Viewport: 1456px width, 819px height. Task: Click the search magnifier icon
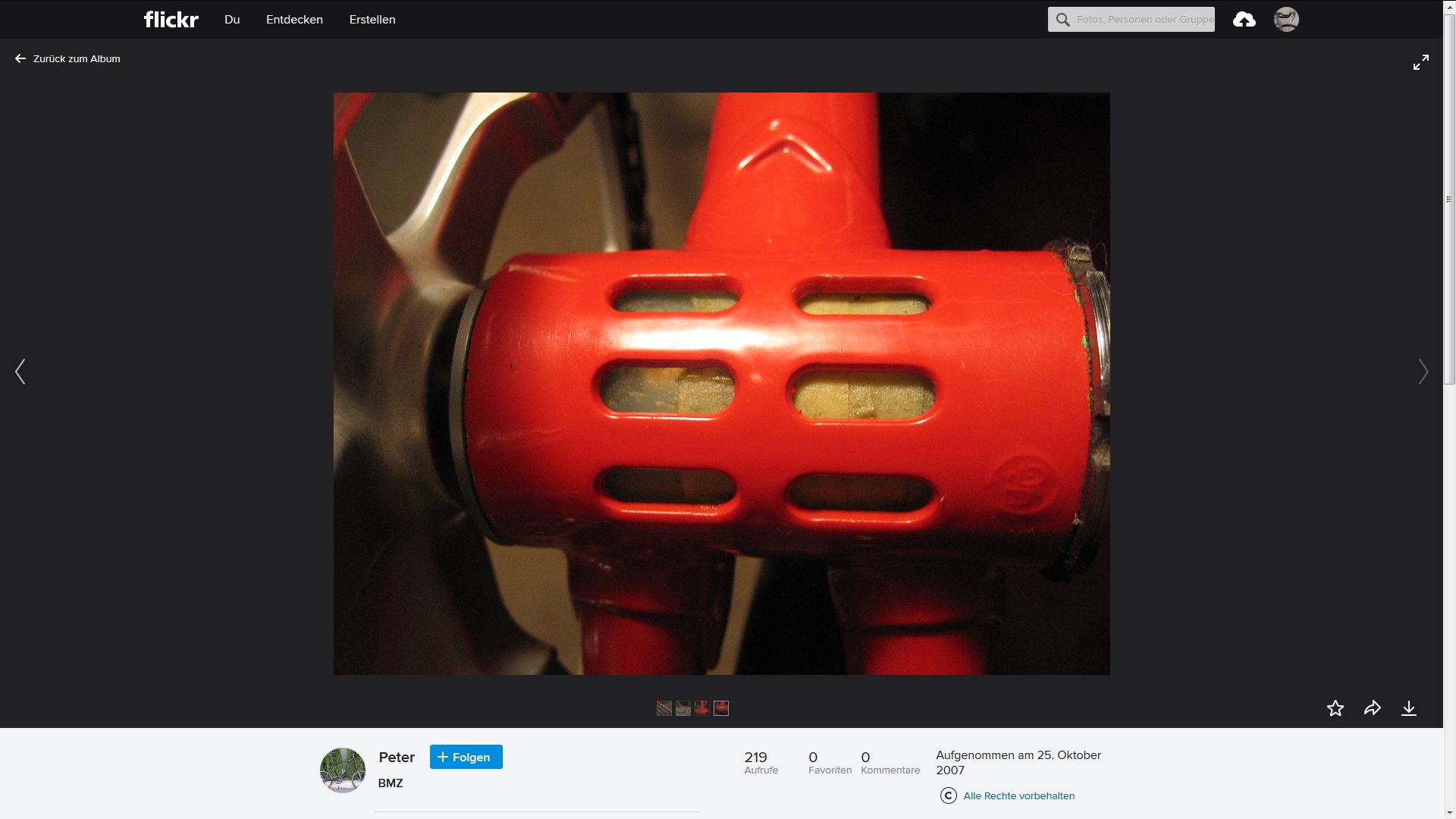pyautogui.click(x=1063, y=20)
